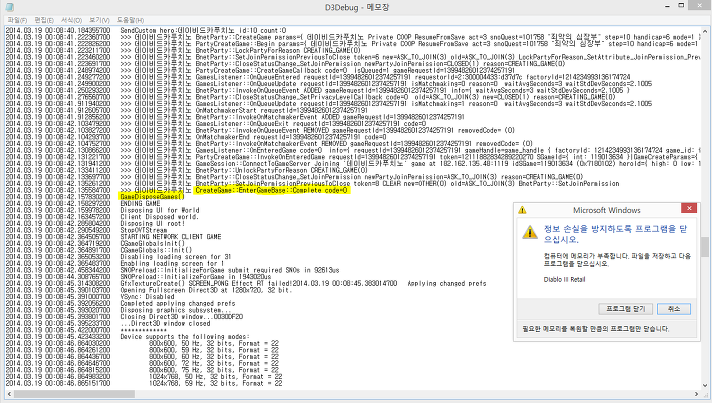The image size is (712, 403).
Task: Click the 1024x768, 59 Hz mode line
Action: tap(216, 383)
